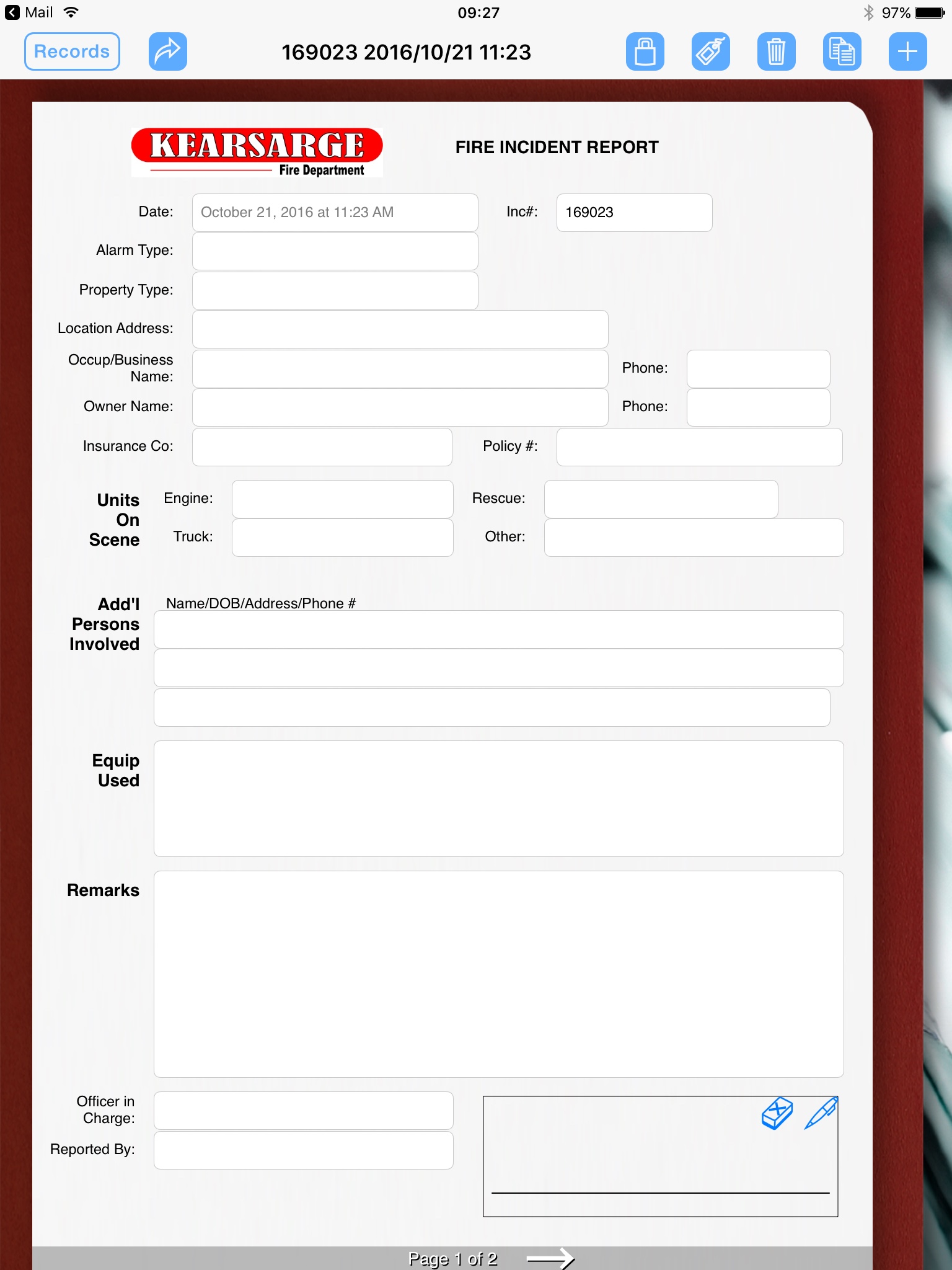Tap the second Add'l Persons Involved line
This screenshot has height=1270, width=952.
(x=498, y=668)
